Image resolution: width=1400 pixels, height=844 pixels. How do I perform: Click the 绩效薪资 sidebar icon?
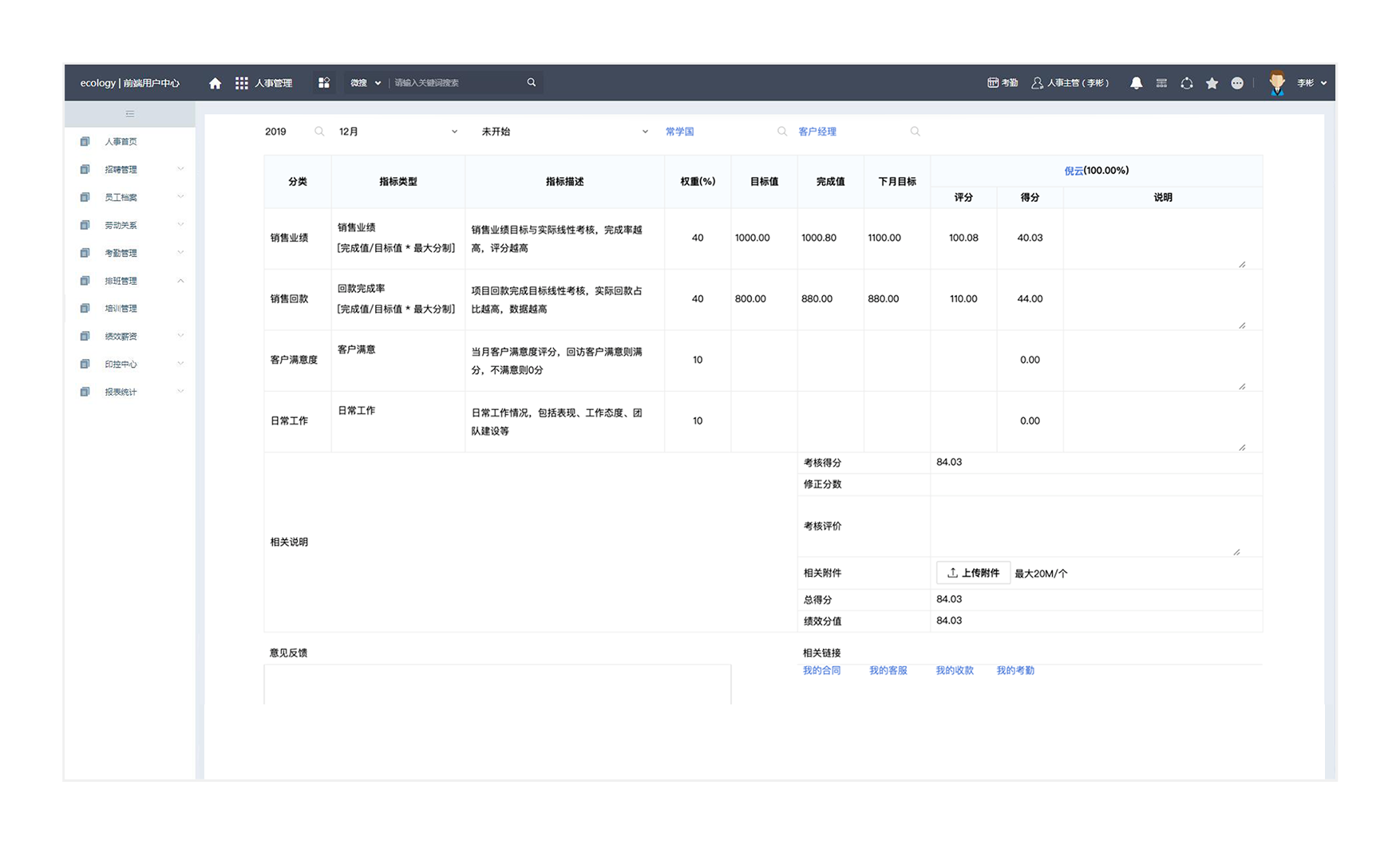point(85,336)
